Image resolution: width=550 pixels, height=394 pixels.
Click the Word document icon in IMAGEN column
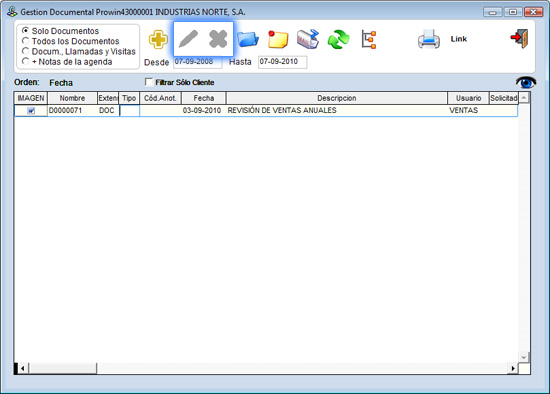31,111
